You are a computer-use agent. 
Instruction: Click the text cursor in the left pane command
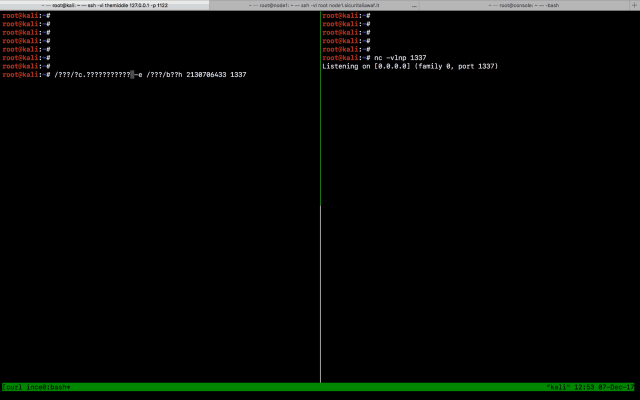click(x=133, y=75)
